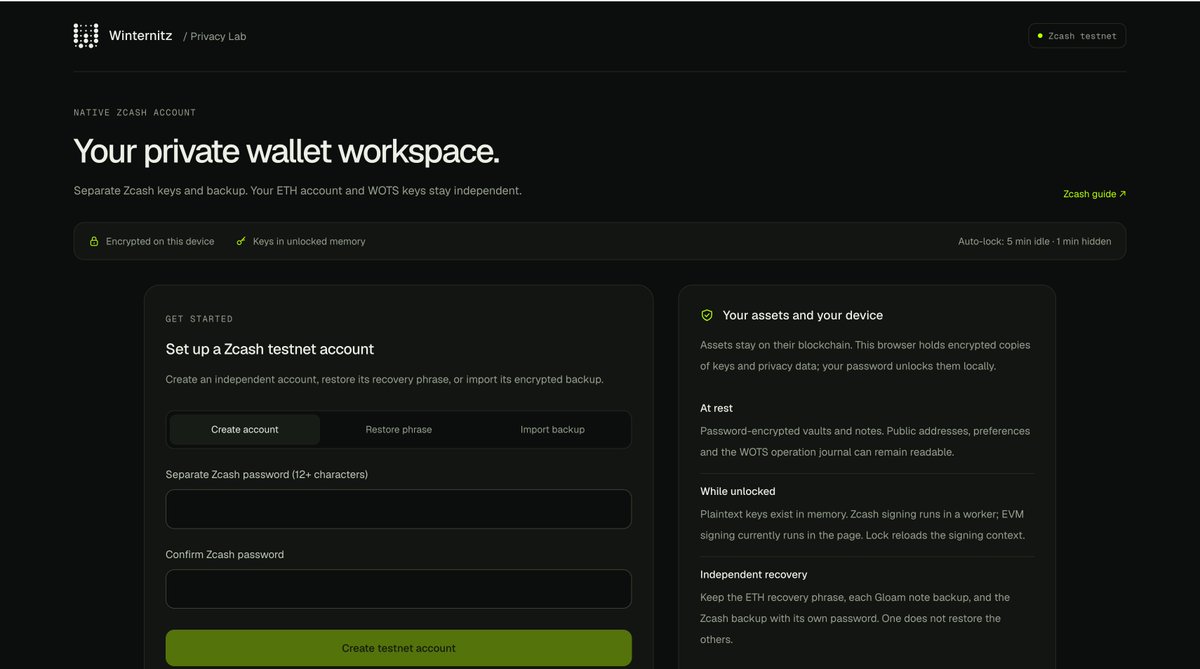Focus the Separate Zcash password field
Image resolution: width=1200 pixels, height=669 pixels.
tap(399, 509)
